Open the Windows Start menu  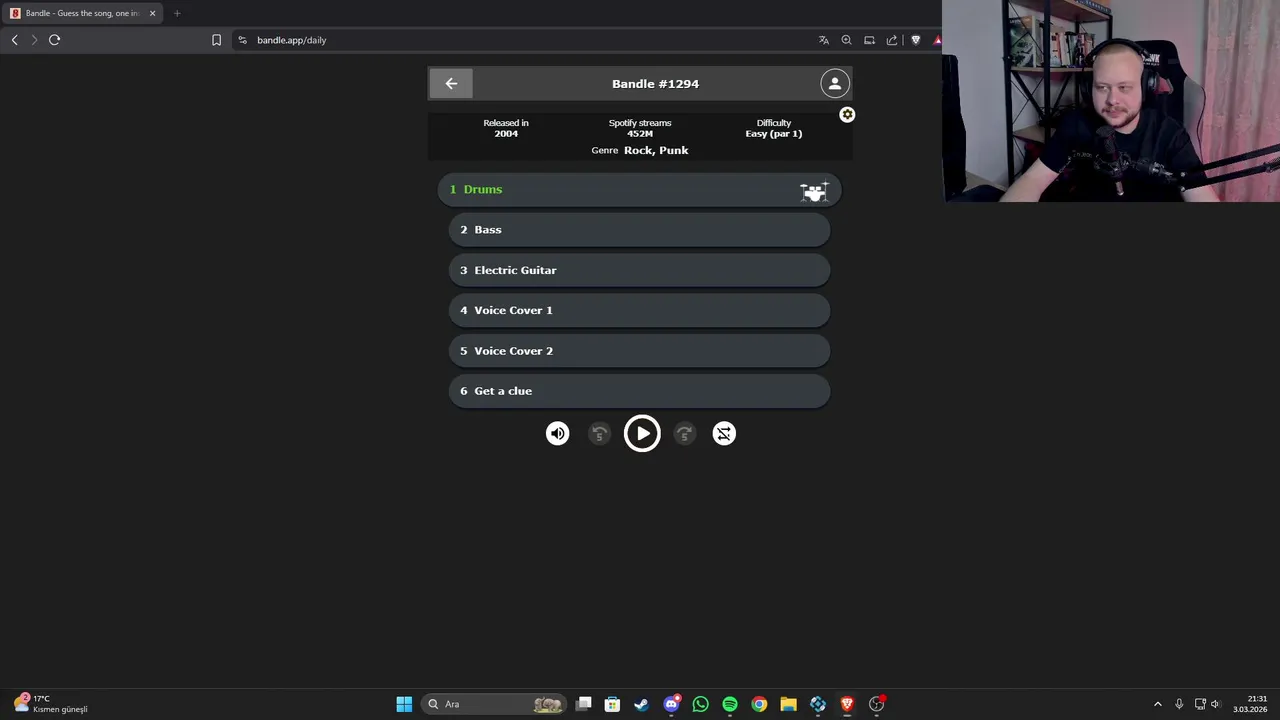click(404, 704)
